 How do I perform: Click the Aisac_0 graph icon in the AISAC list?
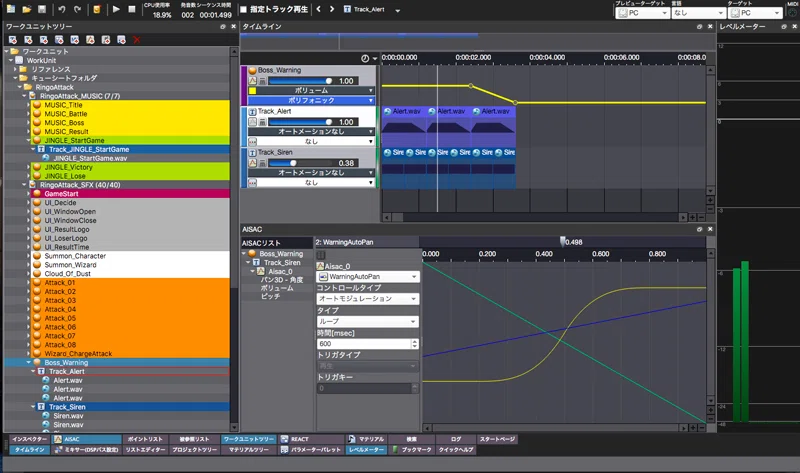(261, 271)
